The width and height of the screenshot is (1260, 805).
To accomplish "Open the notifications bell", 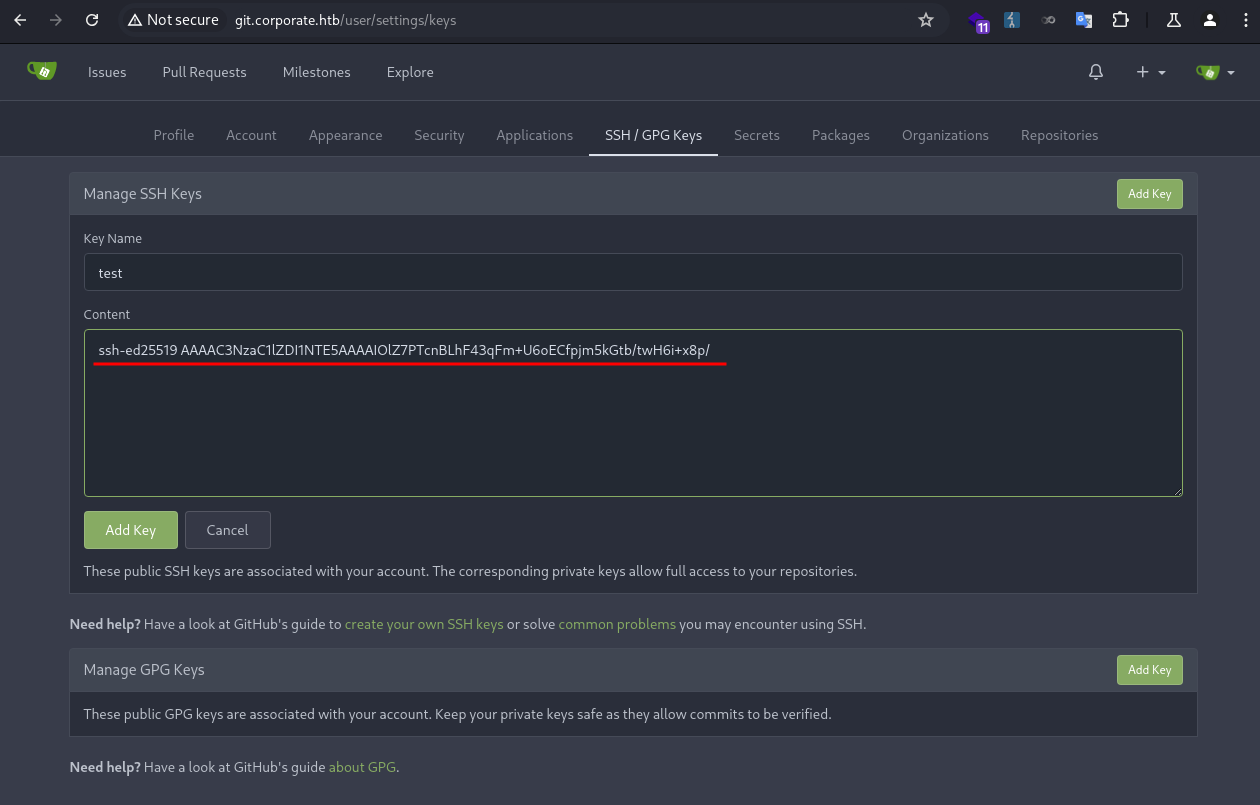I will (x=1096, y=72).
